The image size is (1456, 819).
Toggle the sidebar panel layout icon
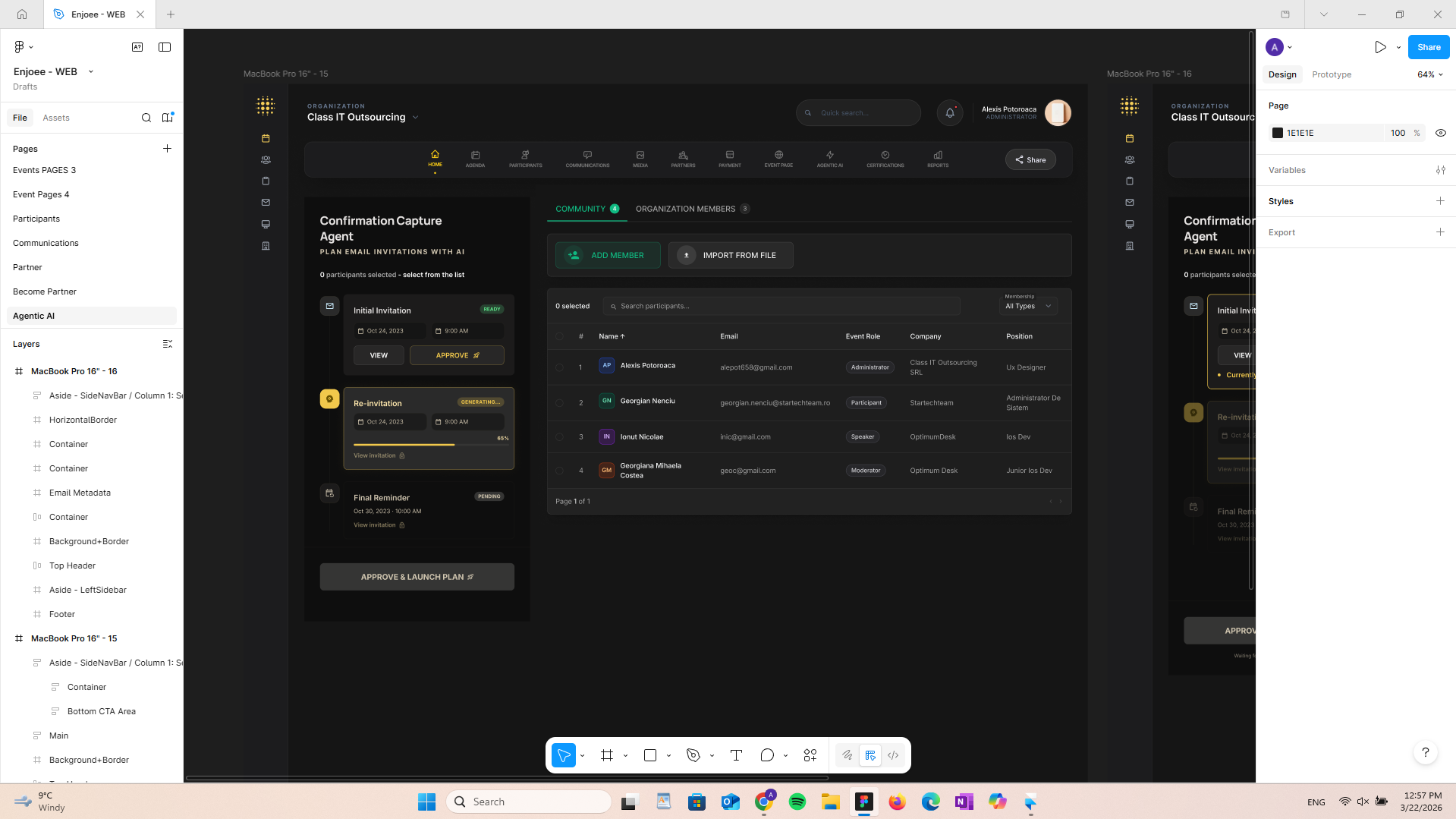click(165, 47)
